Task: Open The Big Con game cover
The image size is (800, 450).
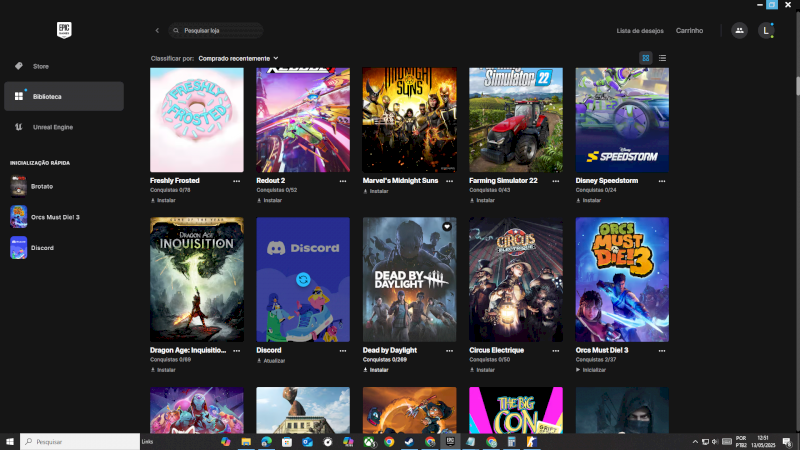Action: click(516, 410)
